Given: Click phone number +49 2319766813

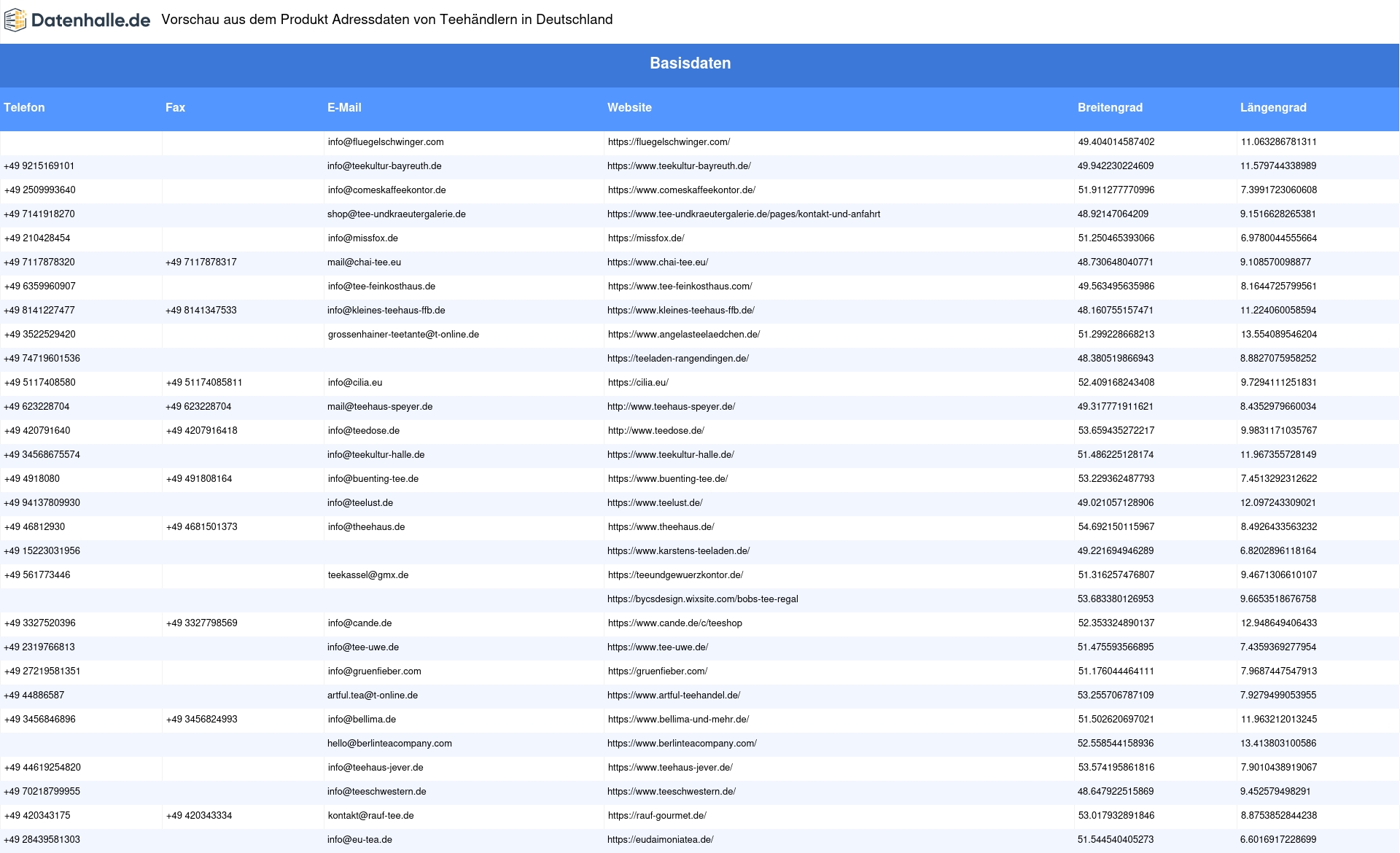Looking at the screenshot, I should 39,647.
